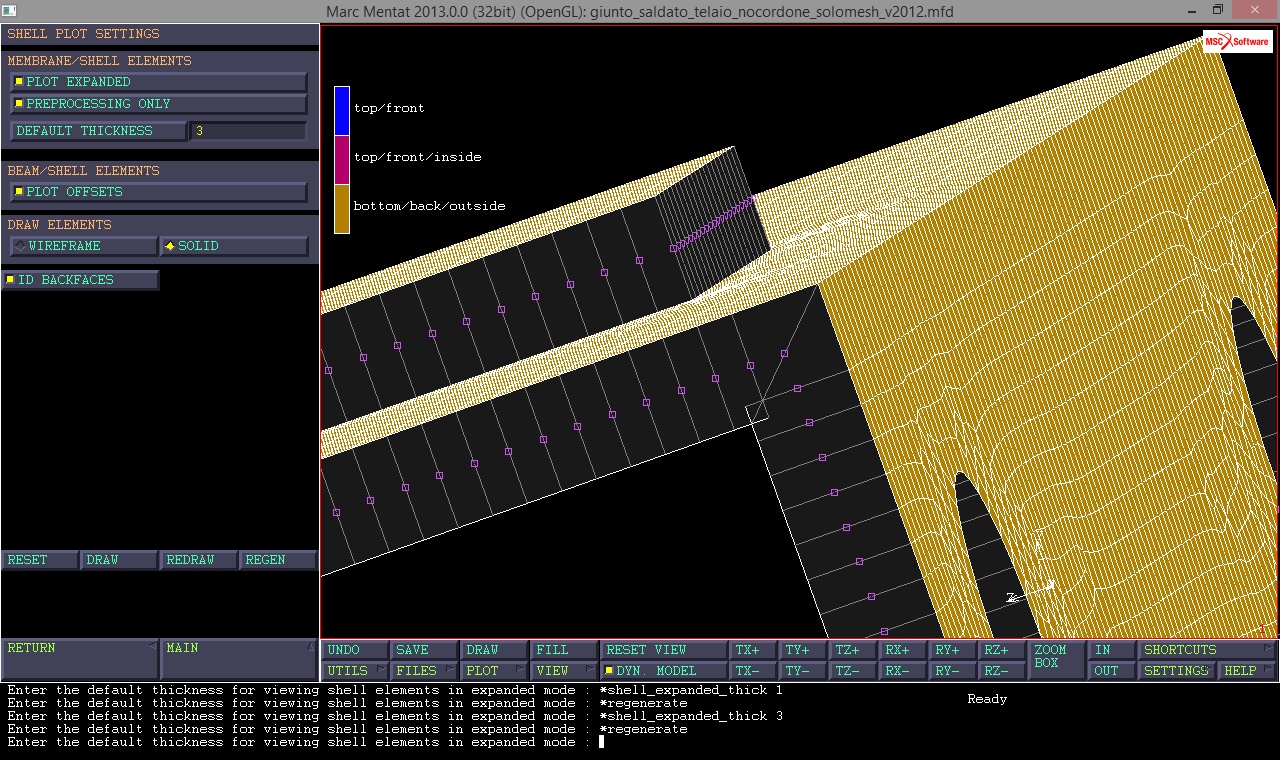Go to the MAIN menu
Screen dimensions: 1280x760
238,659
